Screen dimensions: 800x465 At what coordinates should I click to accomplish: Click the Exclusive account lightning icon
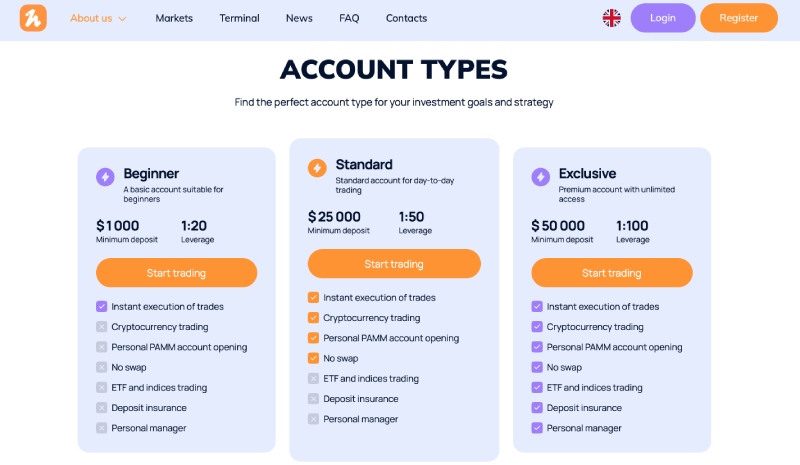(x=540, y=177)
